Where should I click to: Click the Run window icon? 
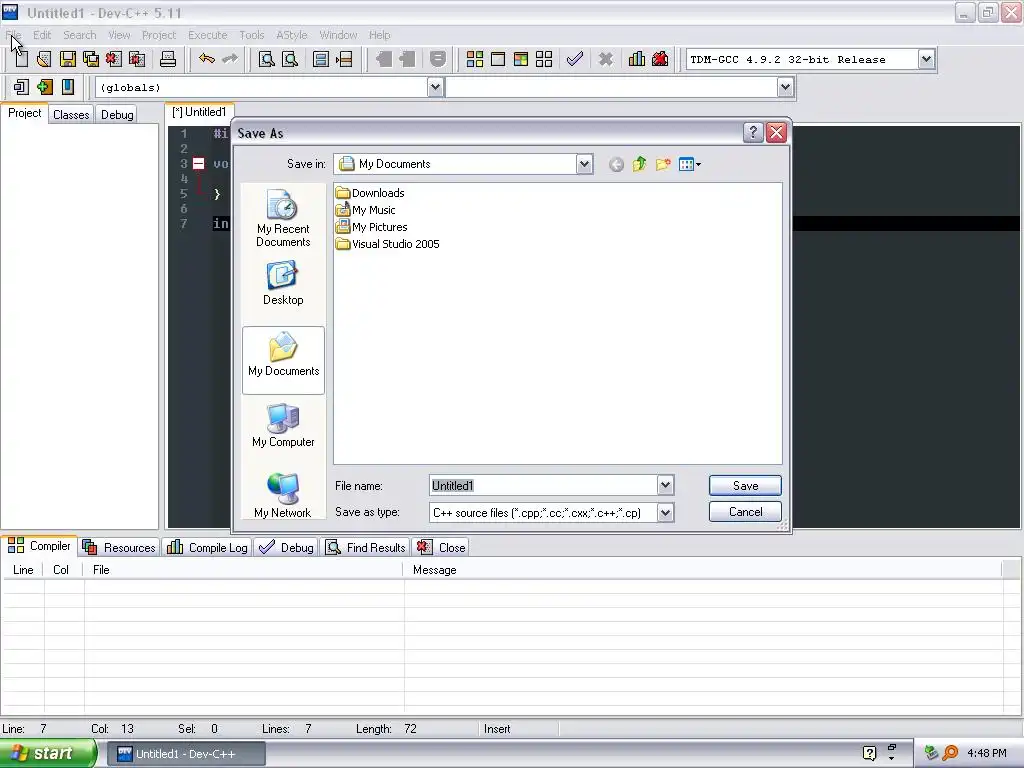[498, 59]
